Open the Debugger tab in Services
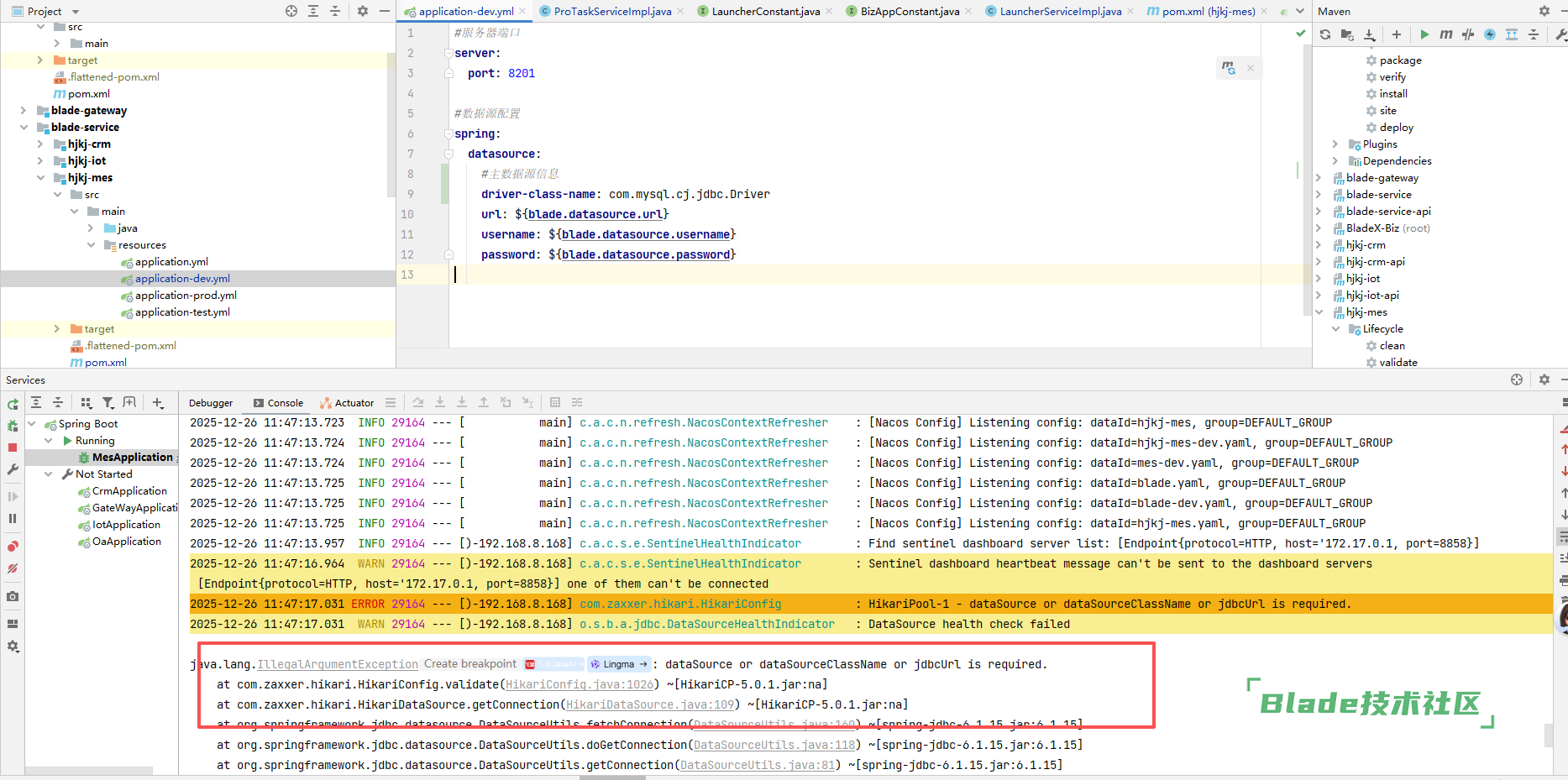Viewport: 1568px width, 780px height. (x=211, y=403)
